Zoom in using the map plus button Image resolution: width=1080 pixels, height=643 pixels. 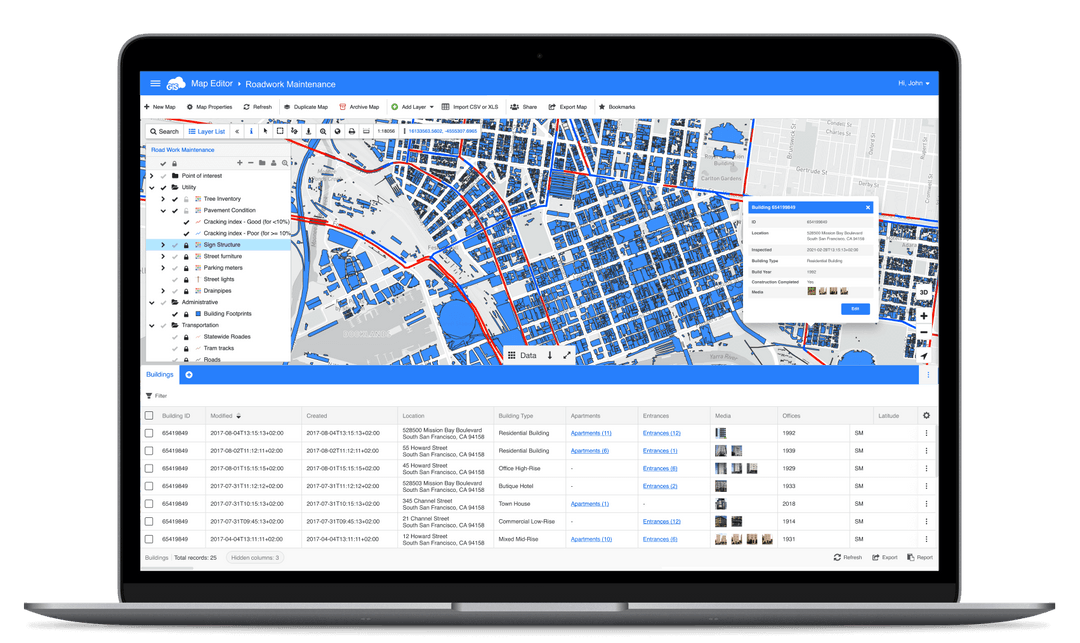click(x=923, y=315)
